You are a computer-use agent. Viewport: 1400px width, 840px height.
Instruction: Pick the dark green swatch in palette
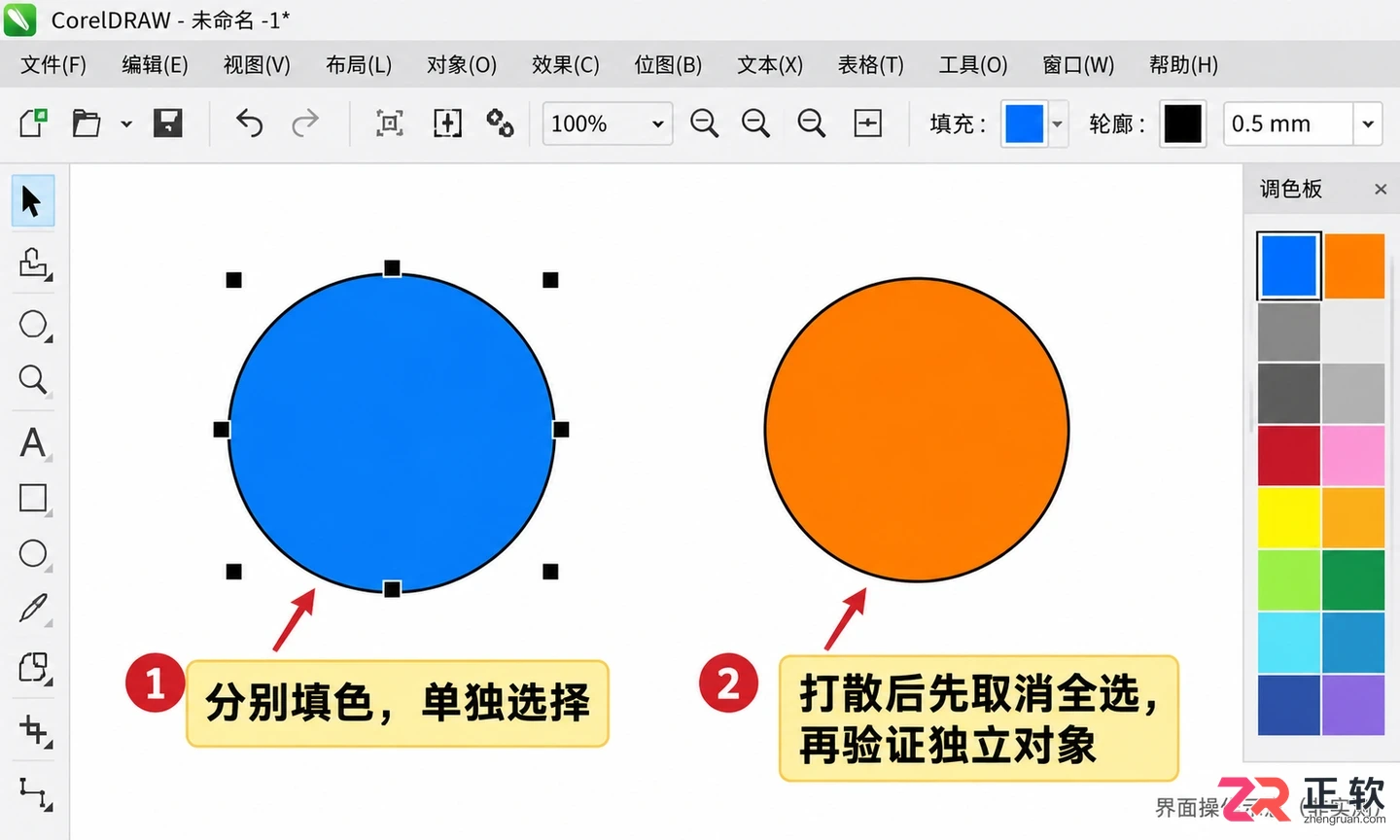tap(1353, 579)
